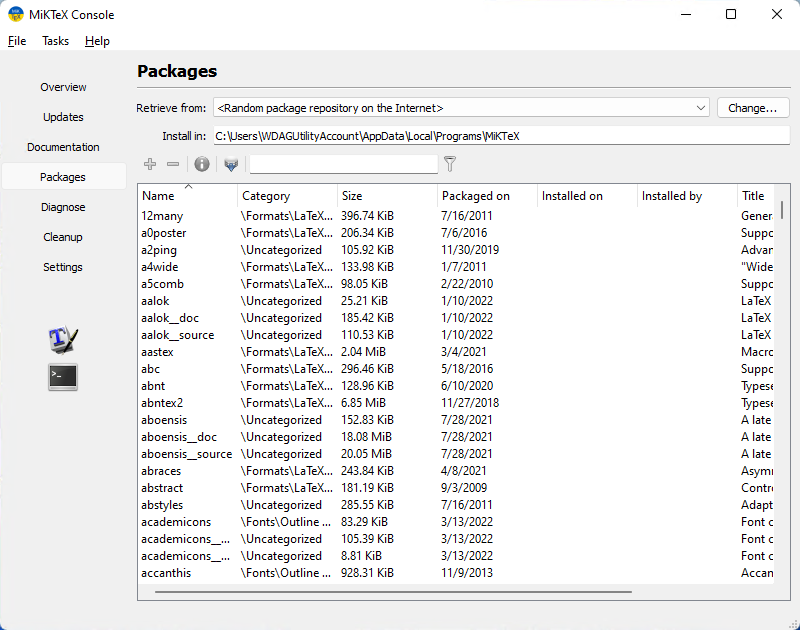This screenshot has width=800, height=630.
Task: Open the repository selection dropdown
Action: point(702,107)
